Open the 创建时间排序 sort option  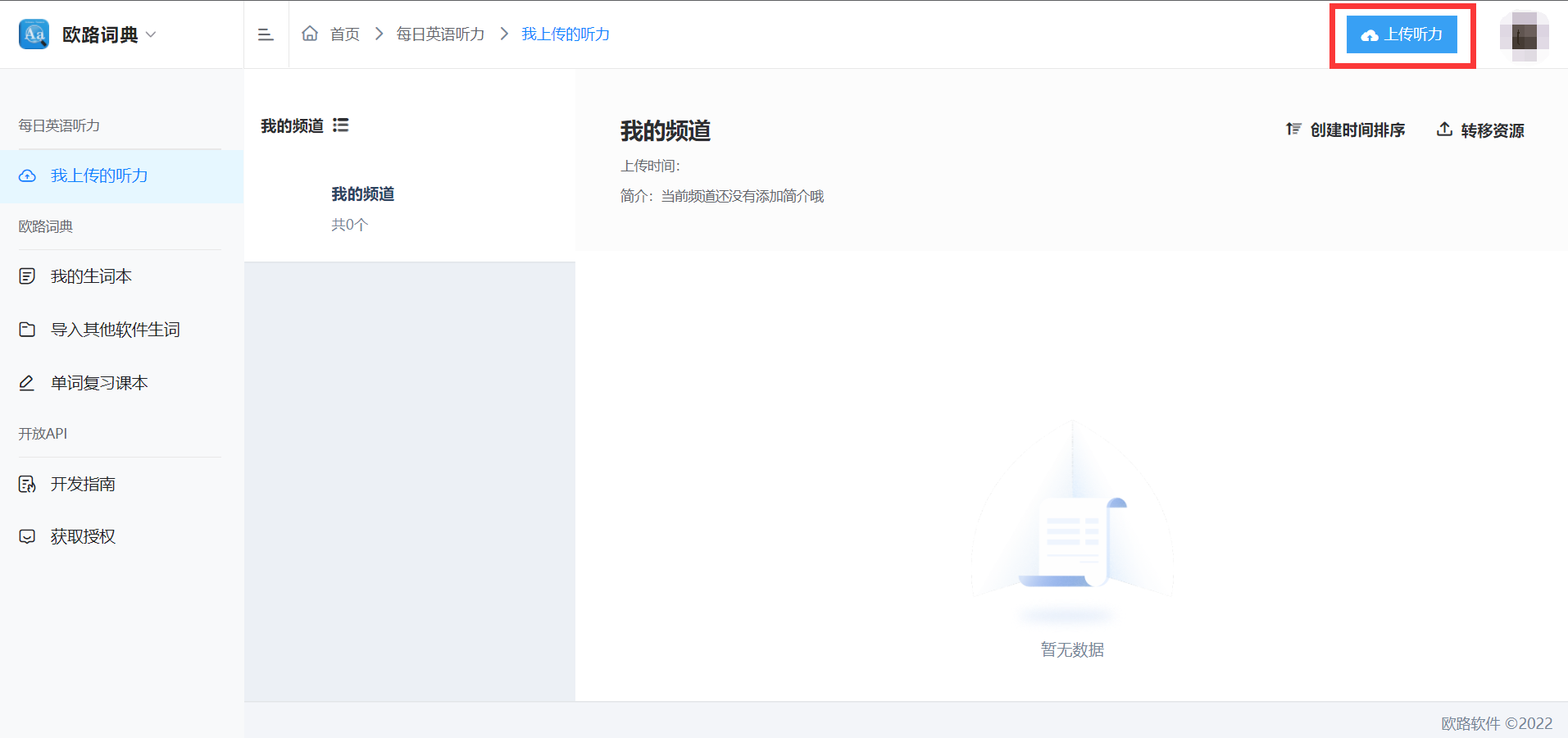tap(1357, 130)
